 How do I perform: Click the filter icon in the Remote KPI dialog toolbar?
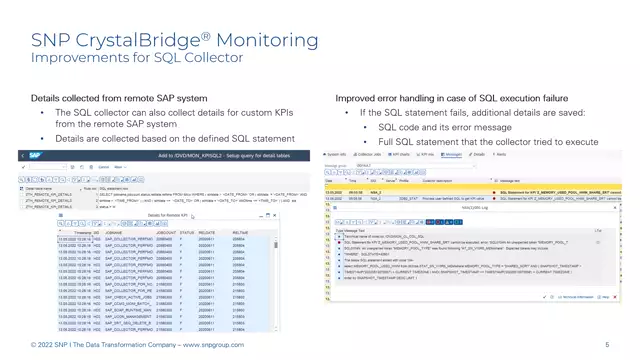coord(97,224)
